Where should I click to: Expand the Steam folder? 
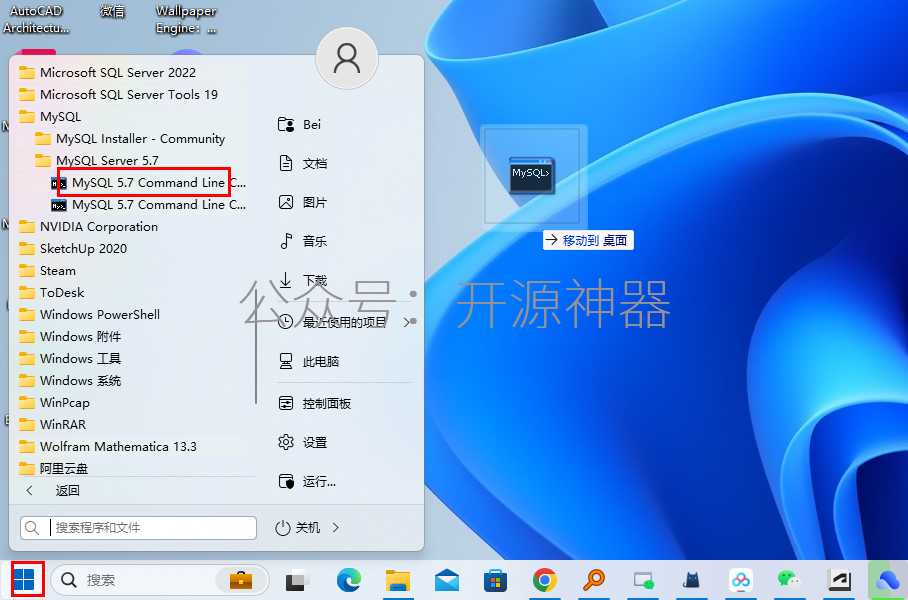(x=47, y=270)
